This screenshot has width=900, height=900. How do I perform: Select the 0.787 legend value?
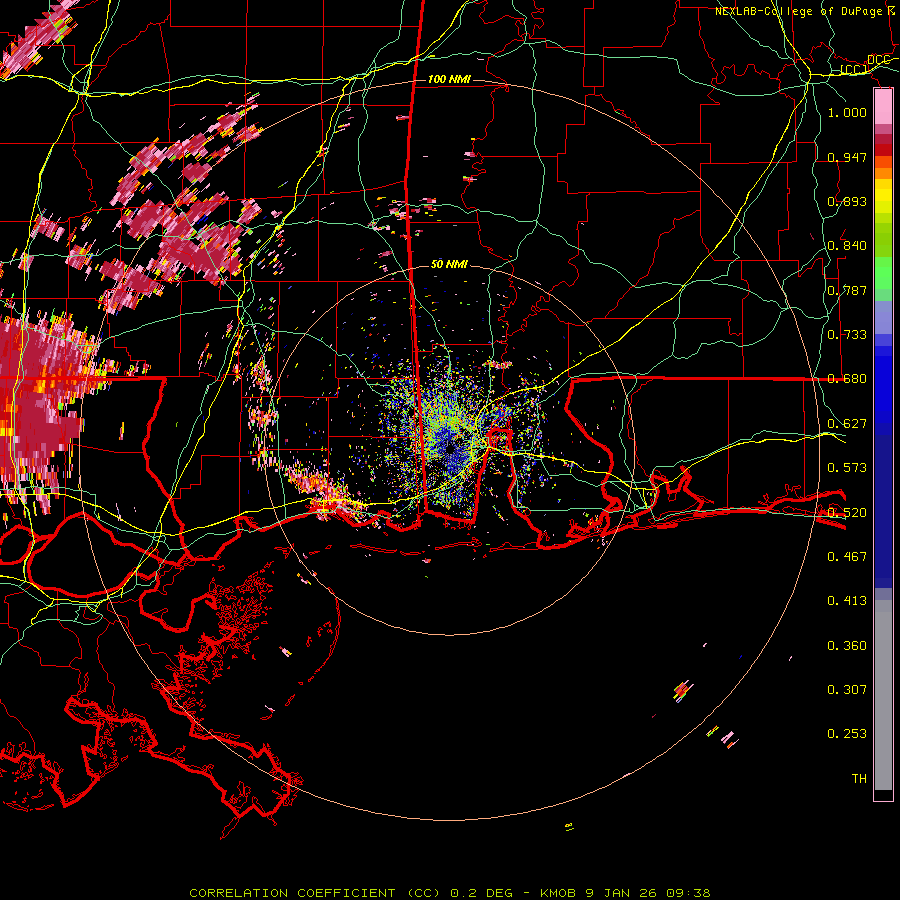pyautogui.click(x=847, y=290)
